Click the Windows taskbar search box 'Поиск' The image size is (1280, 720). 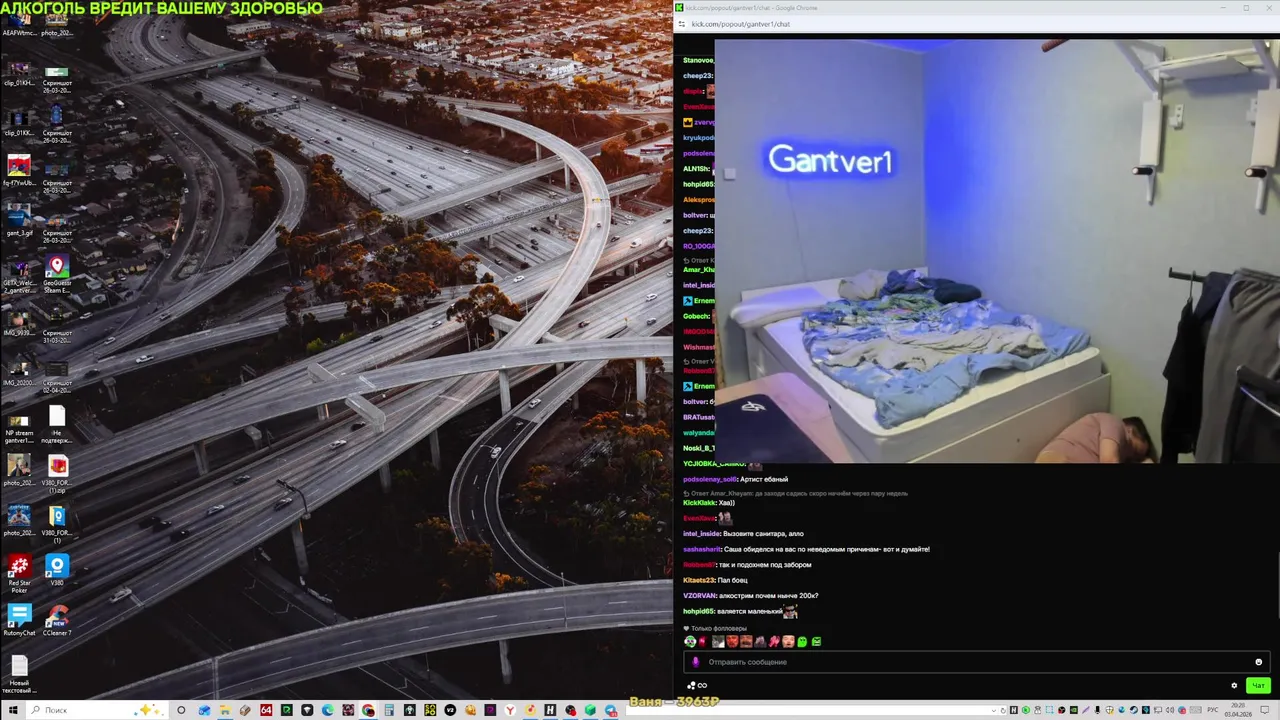click(95, 710)
